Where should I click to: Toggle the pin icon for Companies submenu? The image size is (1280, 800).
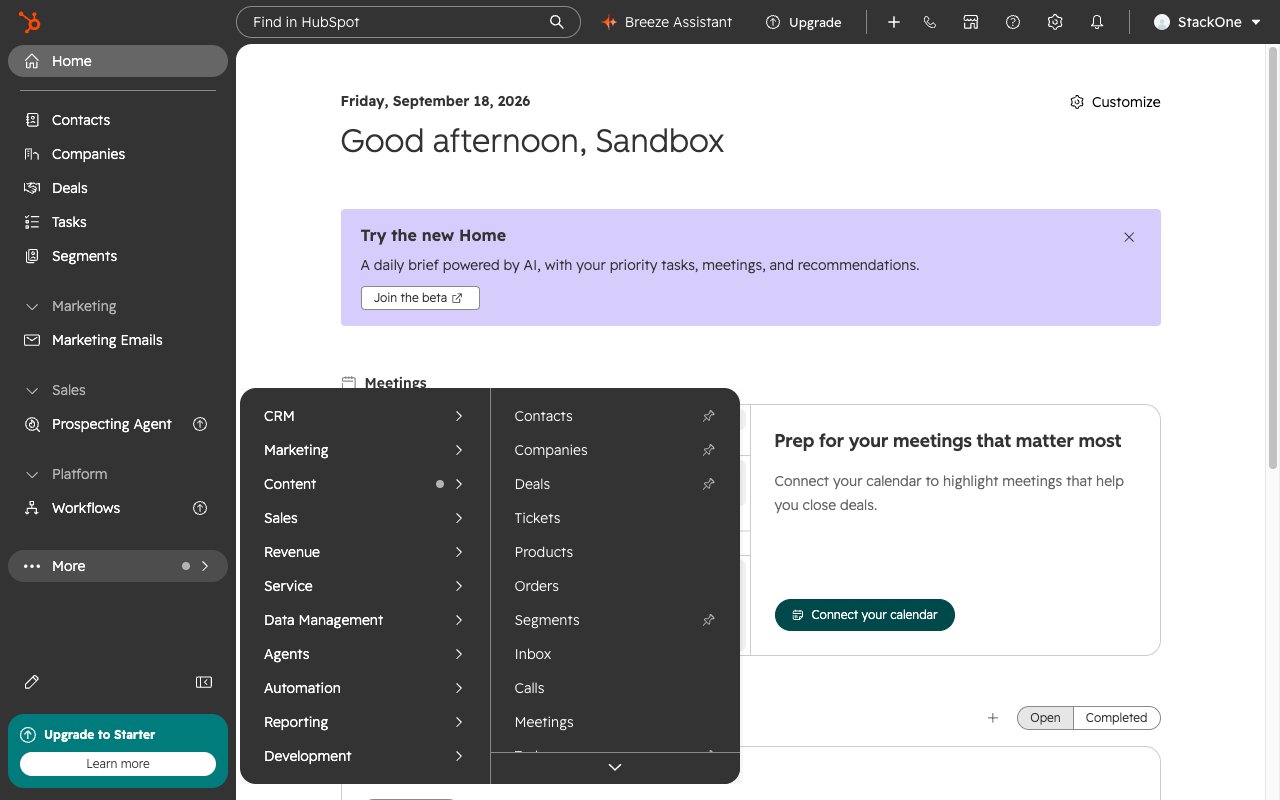tap(708, 450)
